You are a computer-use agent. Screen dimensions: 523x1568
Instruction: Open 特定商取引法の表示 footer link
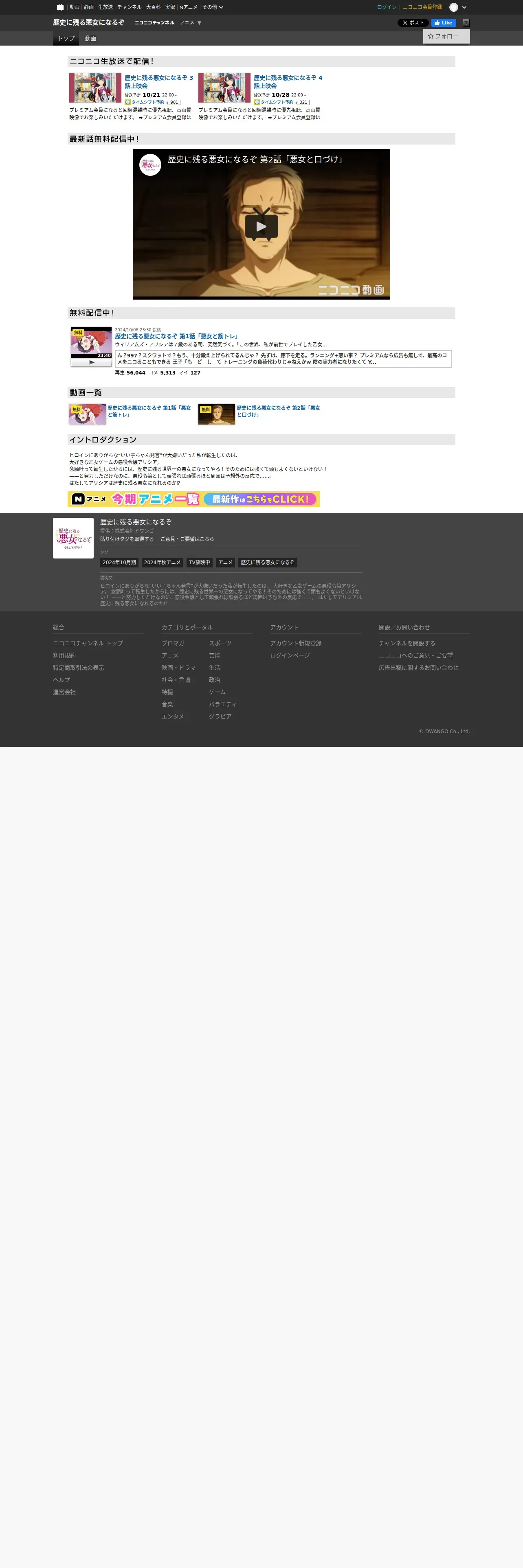(79, 668)
